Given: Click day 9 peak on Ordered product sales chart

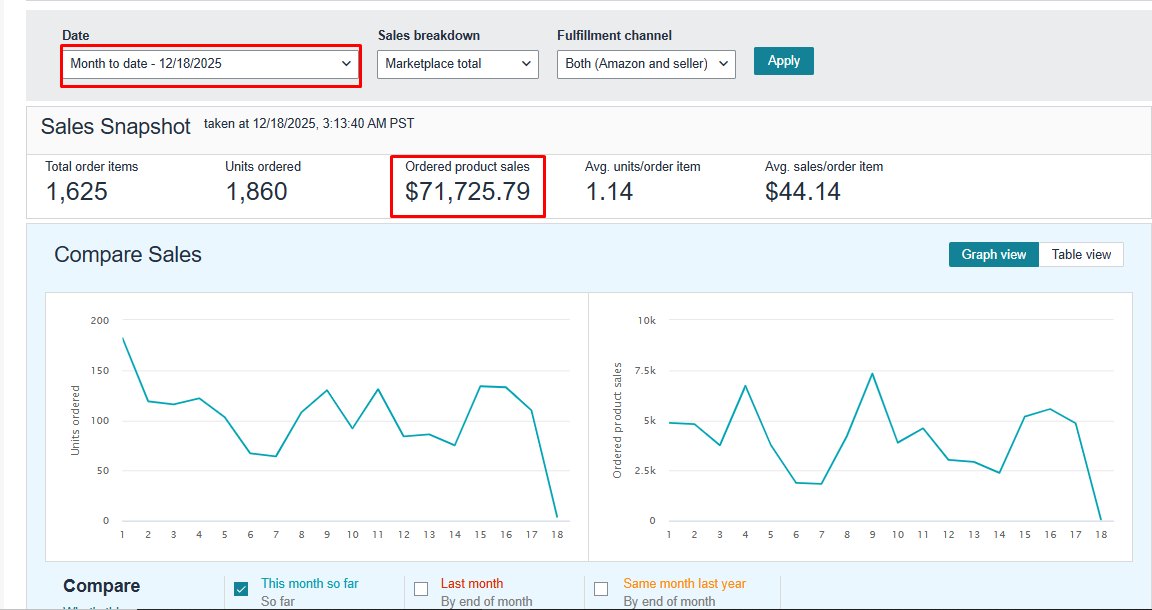Looking at the screenshot, I should pos(872,373).
